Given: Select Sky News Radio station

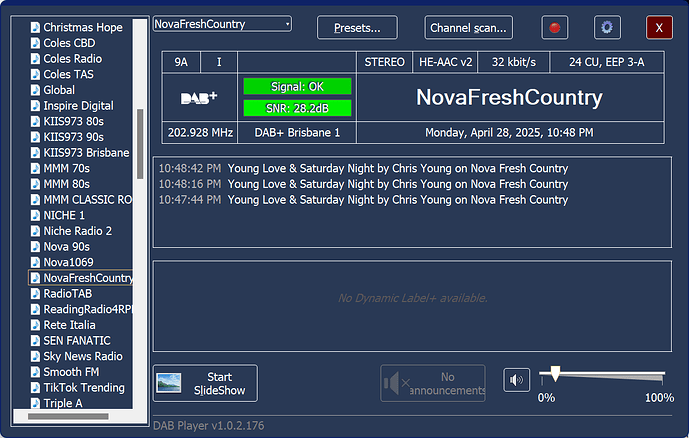Looking at the screenshot, I should pos(82,356).
